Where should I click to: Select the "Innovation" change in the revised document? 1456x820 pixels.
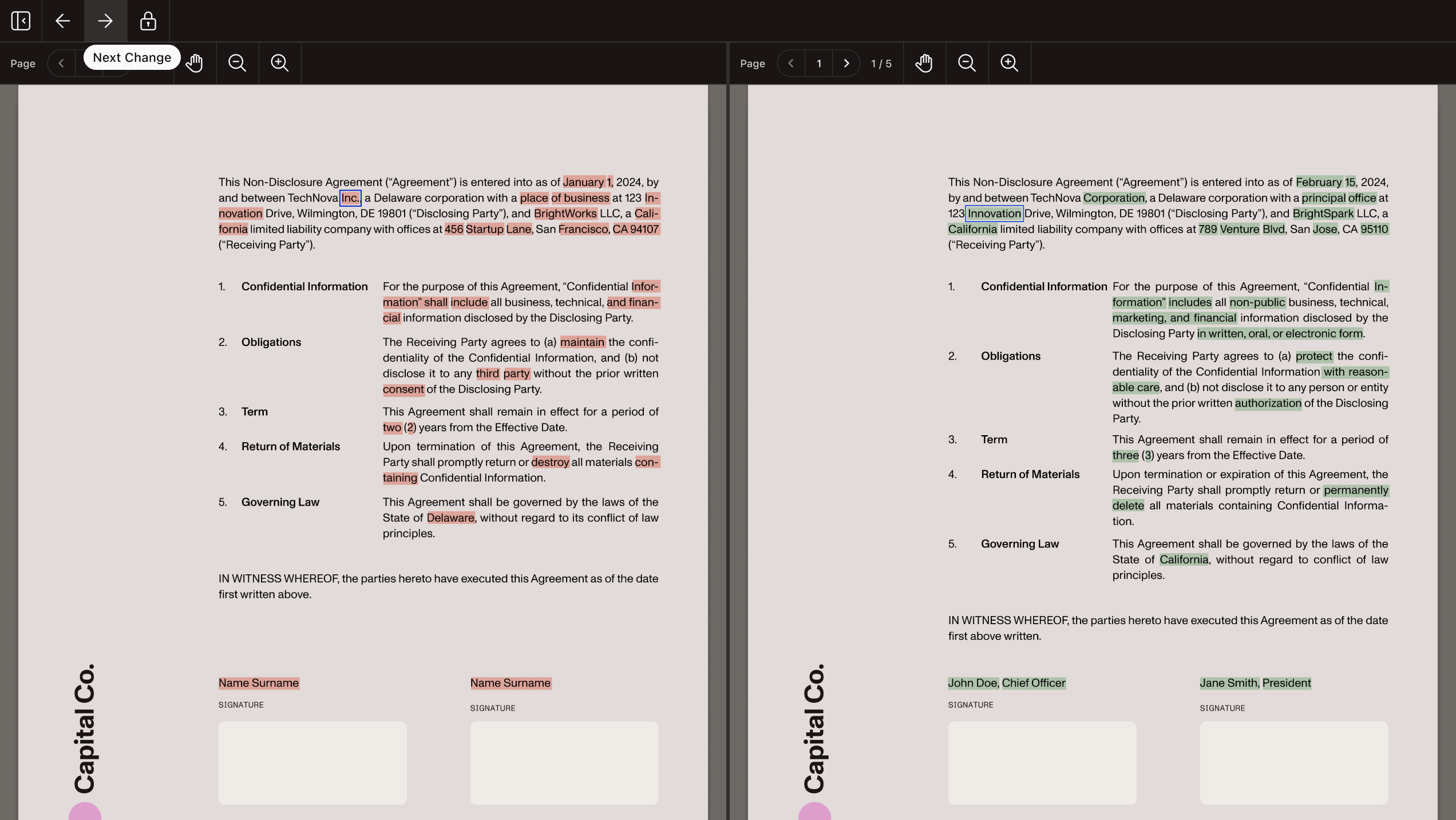994,213
